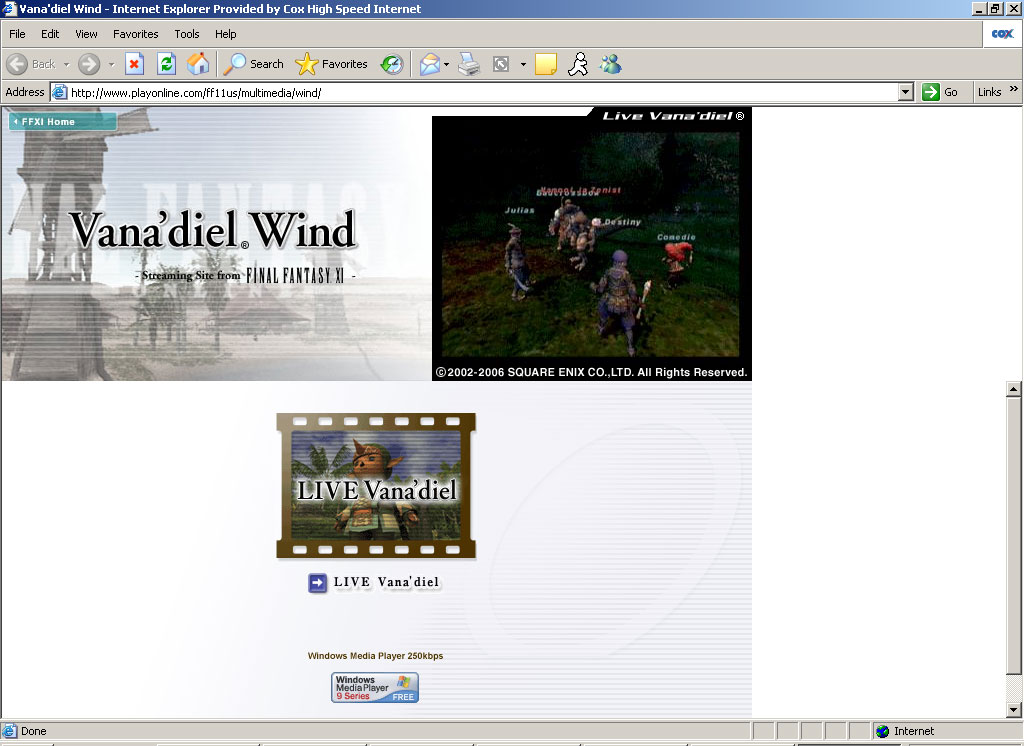Open the Back button history dropdown arrow

pos(67,64)
